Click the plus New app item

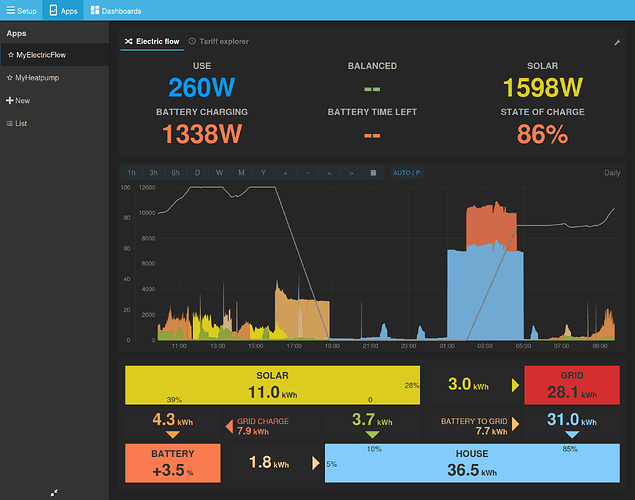pos(18,100)
